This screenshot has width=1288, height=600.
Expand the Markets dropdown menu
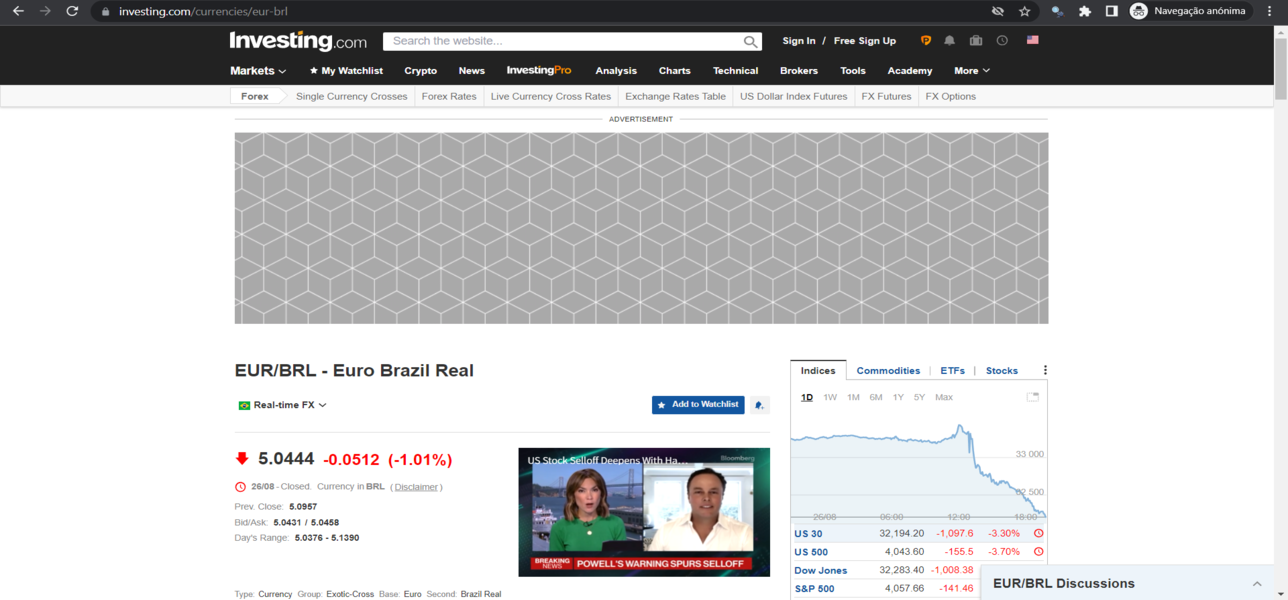click(258, 71)
